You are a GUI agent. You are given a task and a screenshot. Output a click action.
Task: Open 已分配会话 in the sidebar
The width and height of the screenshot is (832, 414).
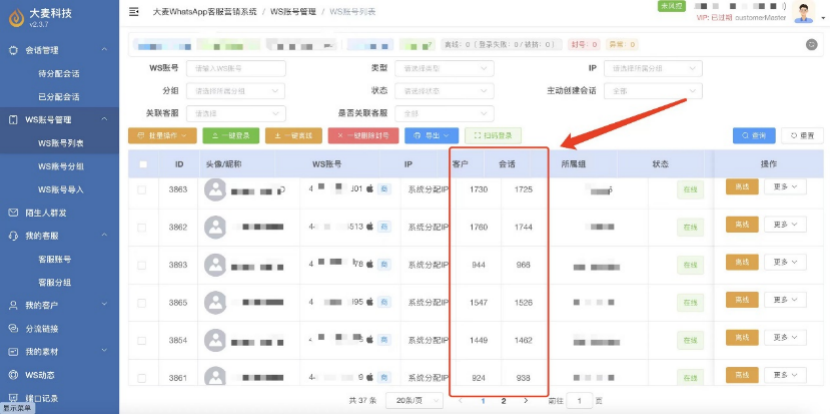point(58,97)
